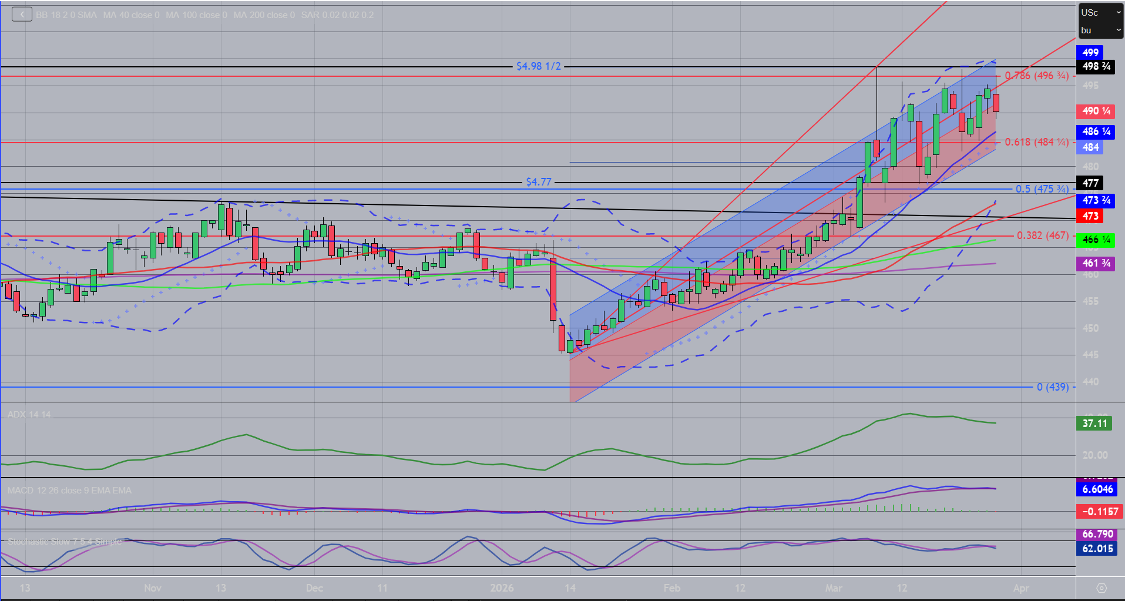Click the $4.98 1/2 horizontal line label
The width and height of the screenshot is (1126, 602).
coord(538,66)
